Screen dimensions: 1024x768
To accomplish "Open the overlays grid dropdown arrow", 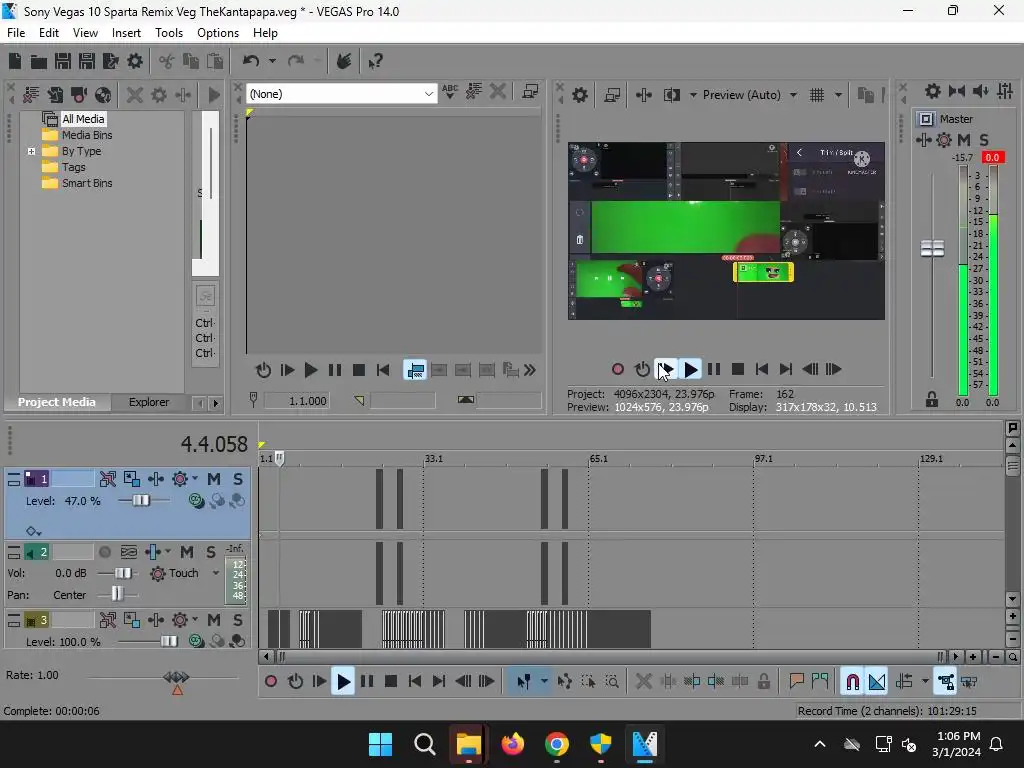I will 838,95.
